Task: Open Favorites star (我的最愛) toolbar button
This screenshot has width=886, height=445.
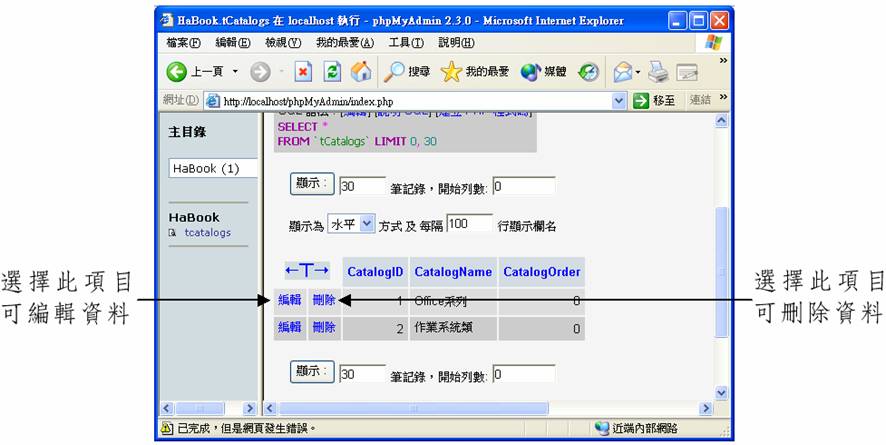Action: tap(475, 72)
